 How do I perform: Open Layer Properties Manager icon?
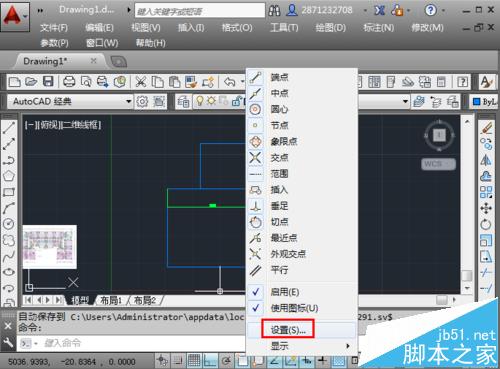point(183,101)
